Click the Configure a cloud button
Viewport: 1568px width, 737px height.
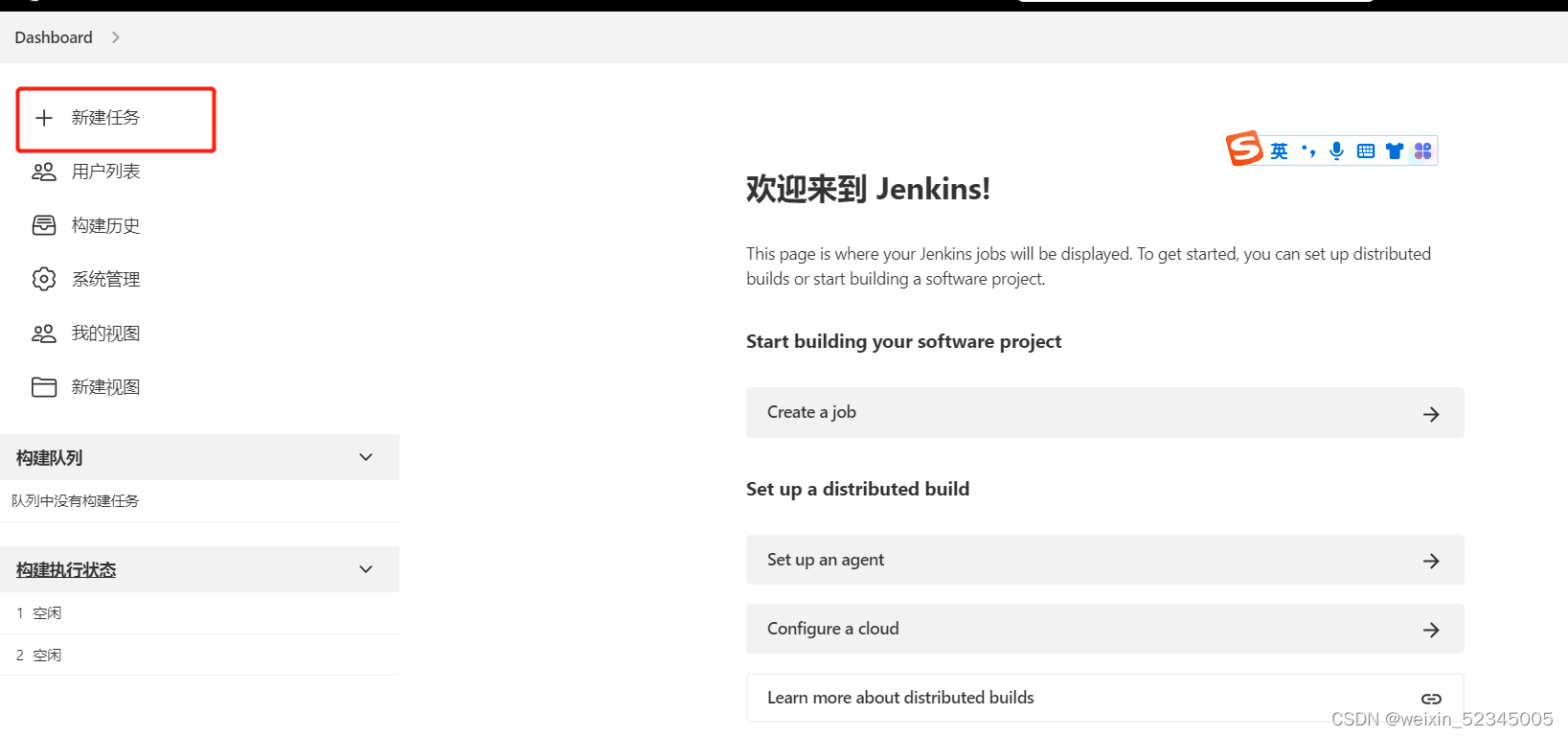tap(1104, 629)
